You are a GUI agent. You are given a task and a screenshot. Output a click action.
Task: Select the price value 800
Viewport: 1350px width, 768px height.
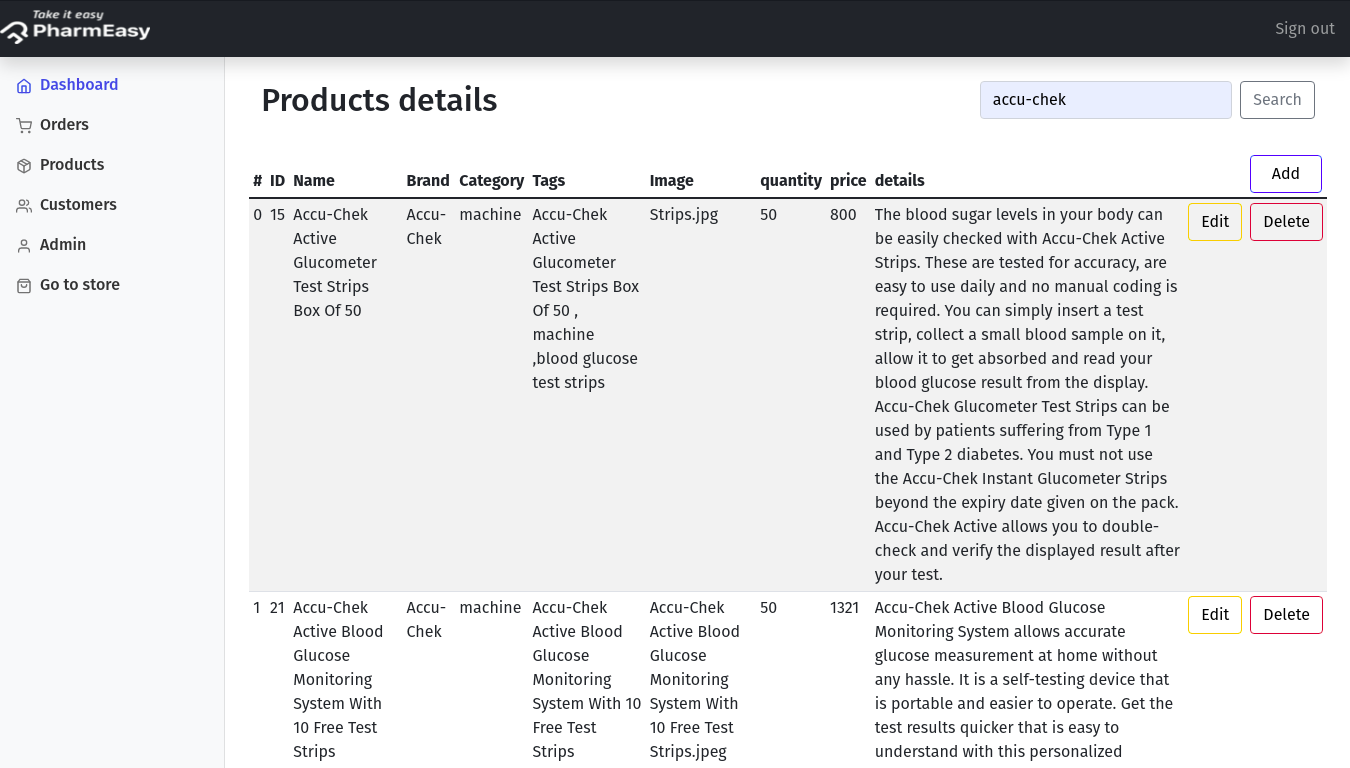[843, 215]
